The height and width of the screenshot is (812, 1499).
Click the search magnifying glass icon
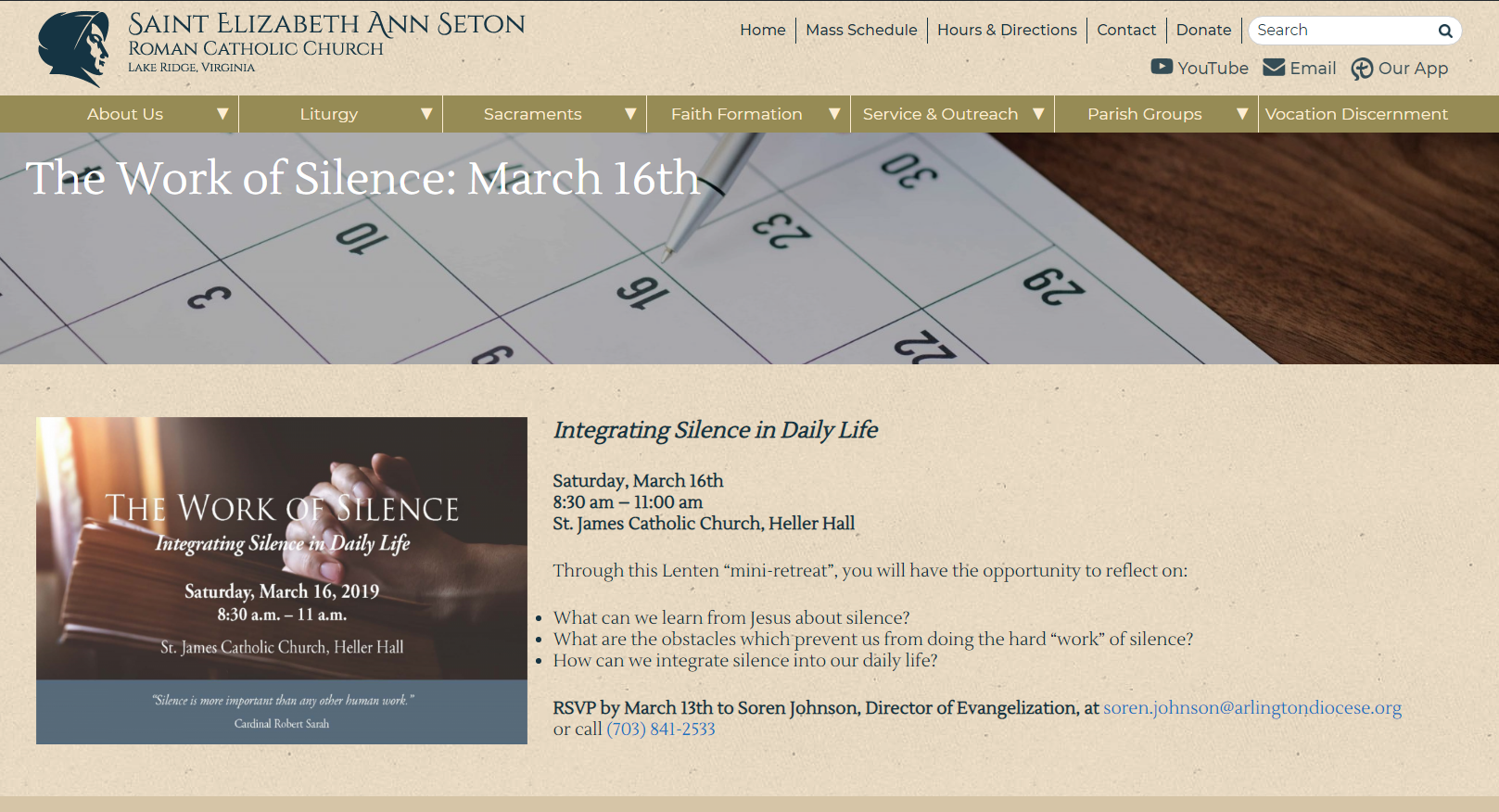point(1444,31)
